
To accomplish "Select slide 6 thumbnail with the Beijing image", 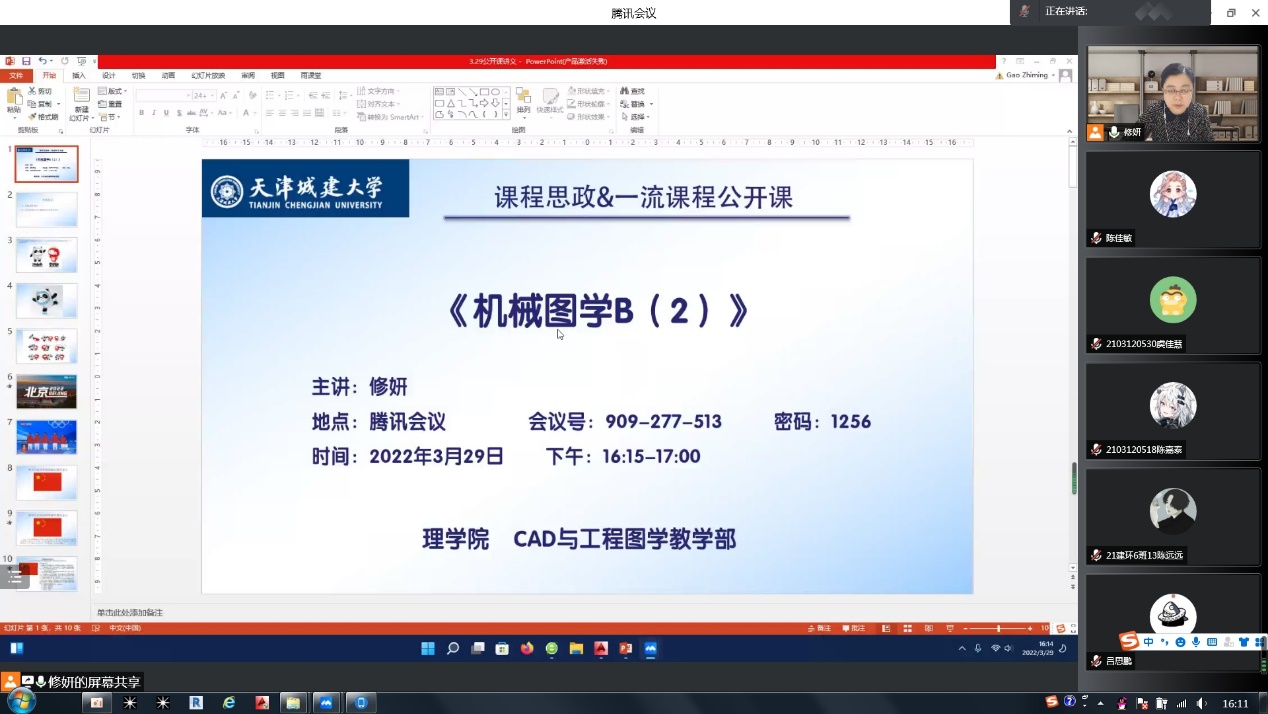I will (x=46, y=391).
